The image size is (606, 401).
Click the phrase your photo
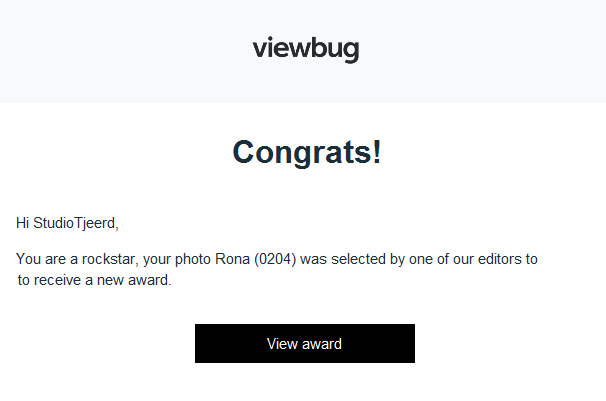177,259
